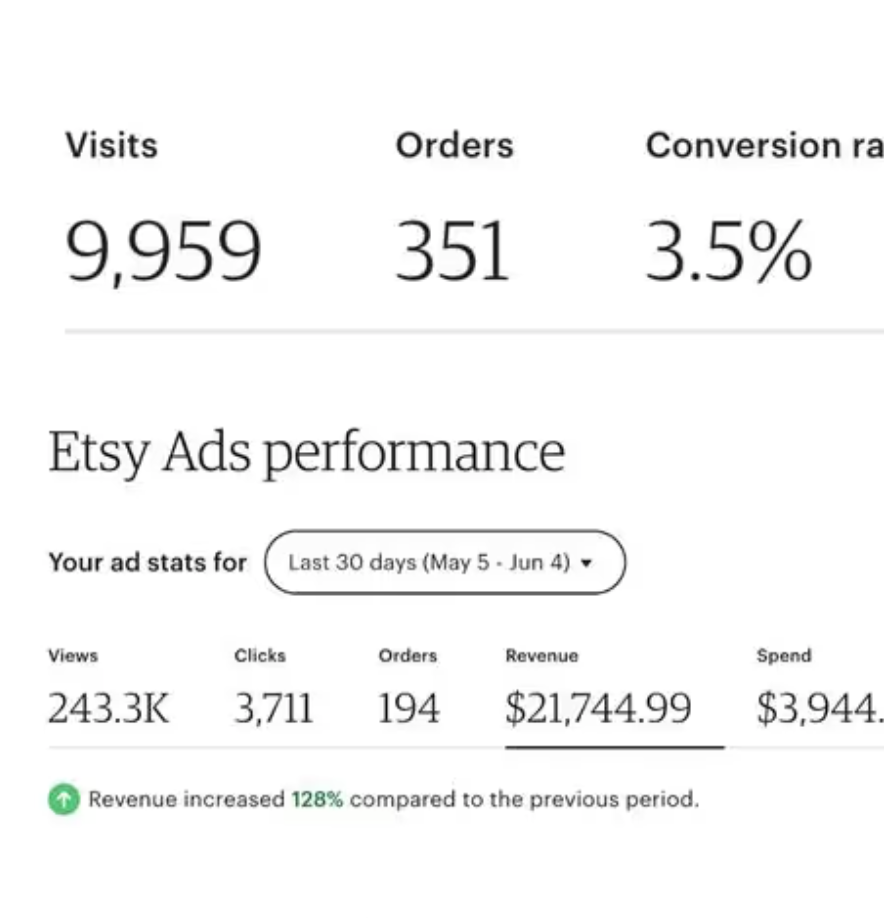Click the Visits total of 9,959

tap(163, 249)
